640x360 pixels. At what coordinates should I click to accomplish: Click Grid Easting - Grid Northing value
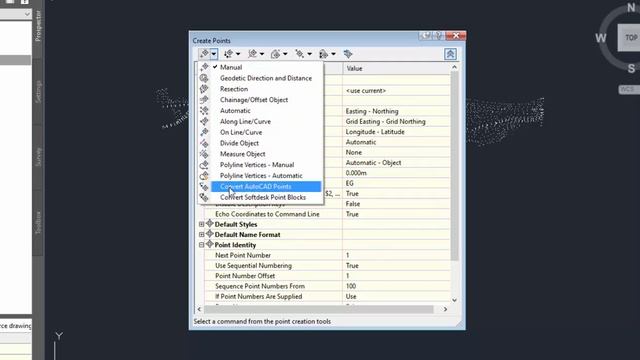click(x=396, y=121)
